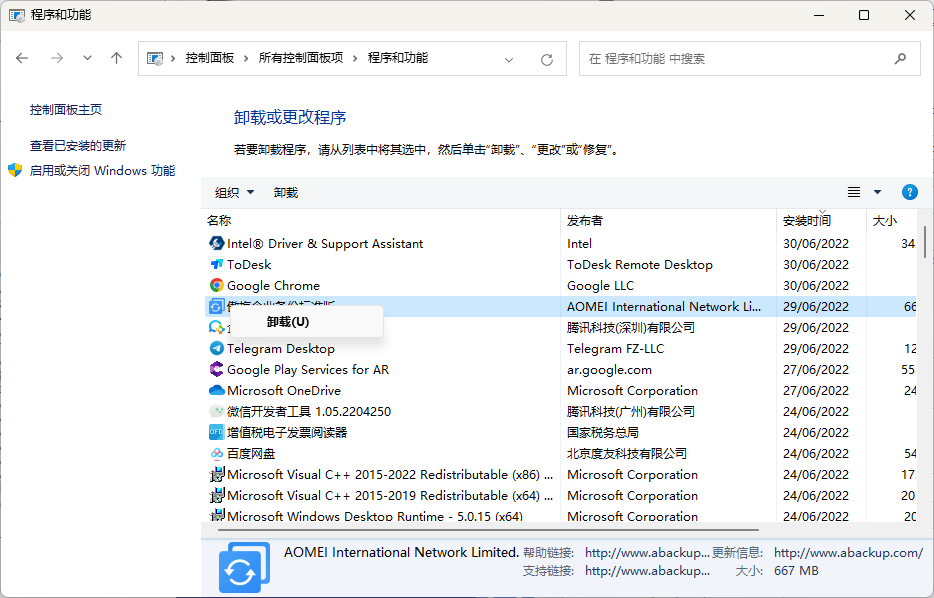The height and width of the screenshot is (598, 934).
Task: Go up one folder level arrow
Action: (x=116, y=58)
